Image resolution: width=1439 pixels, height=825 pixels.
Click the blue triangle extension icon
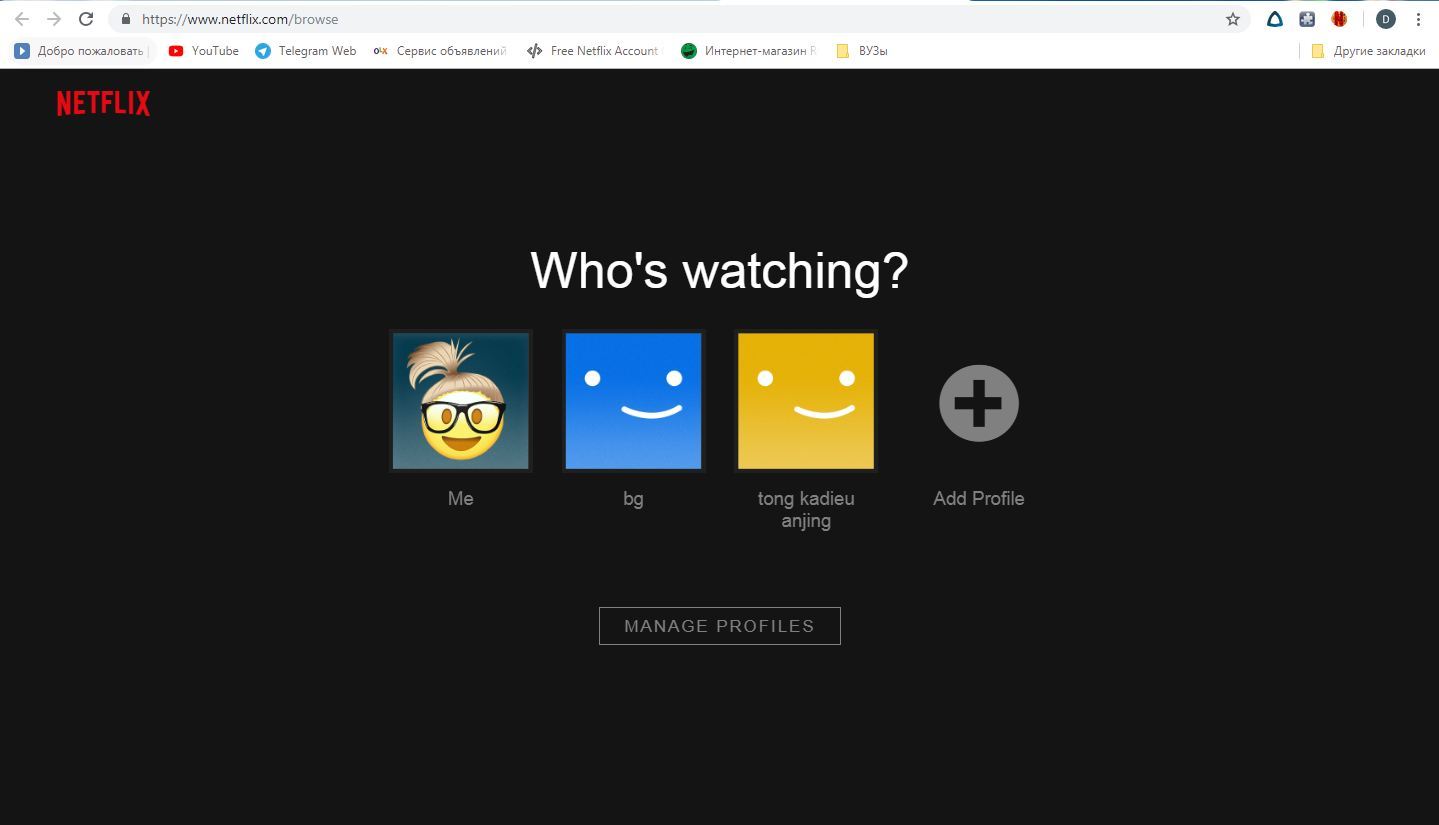pos(1274,19)
